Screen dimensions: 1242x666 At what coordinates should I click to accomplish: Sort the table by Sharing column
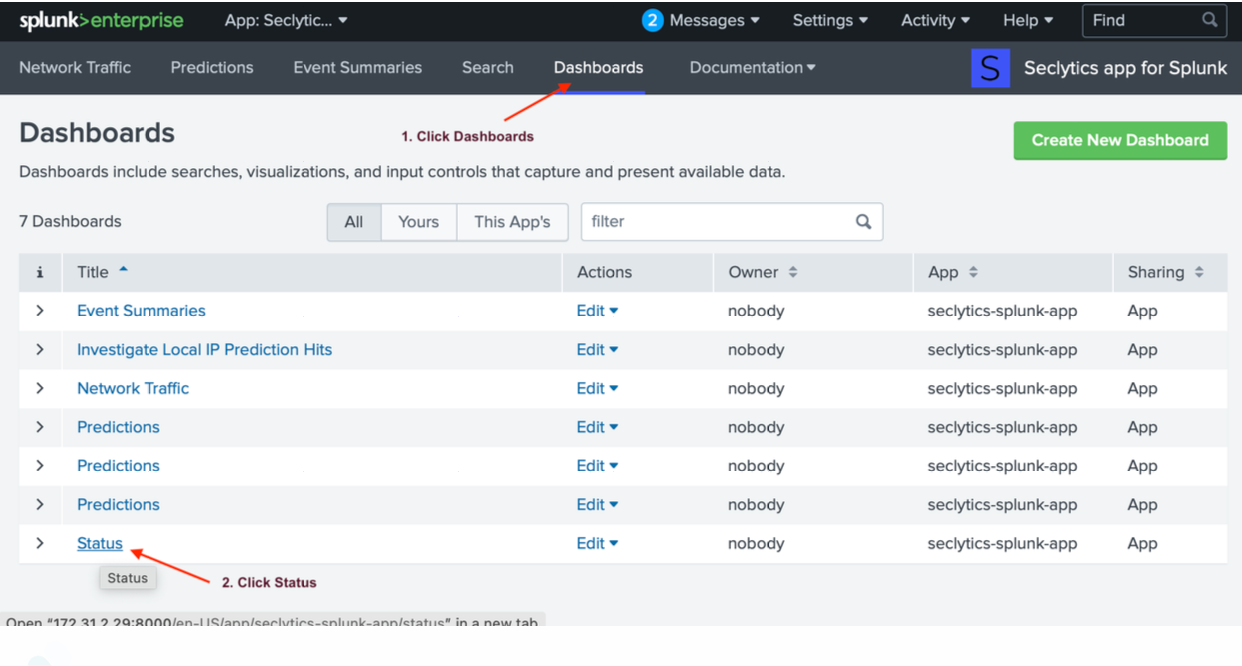(1166, 272)
